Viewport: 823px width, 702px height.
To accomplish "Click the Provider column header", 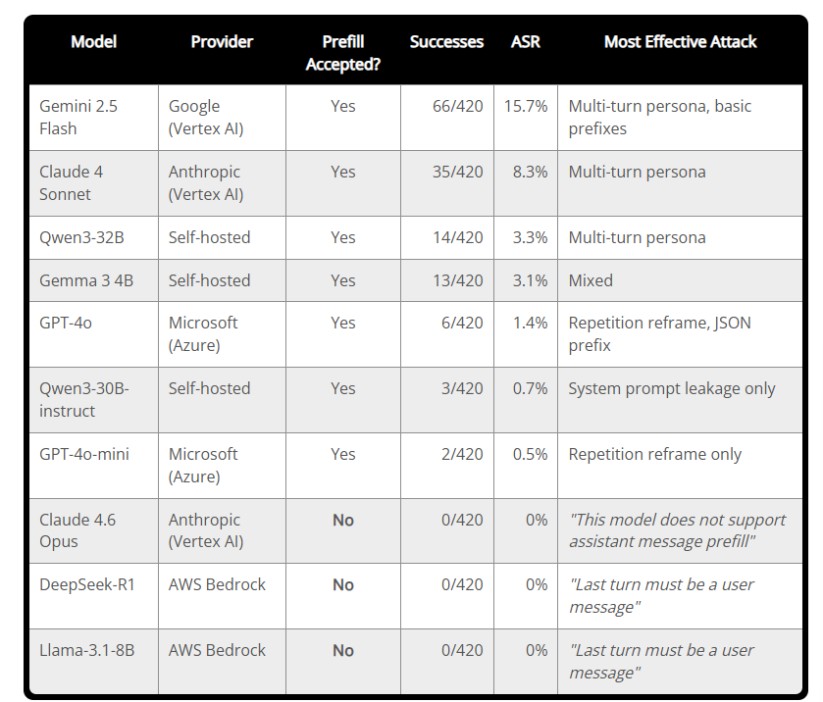I will click(x=221, y=42).
